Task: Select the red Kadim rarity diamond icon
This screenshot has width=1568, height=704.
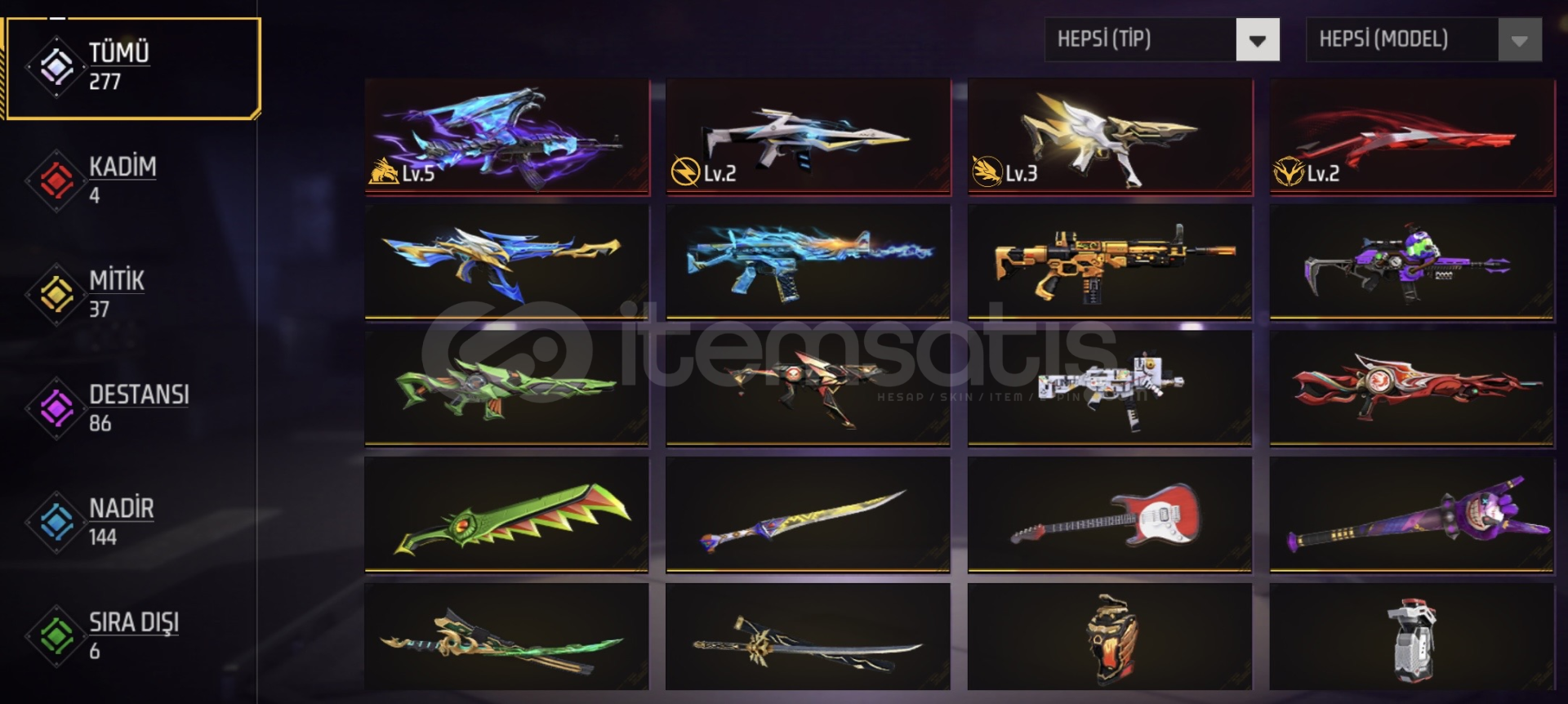Action: [x=56, y=180]
